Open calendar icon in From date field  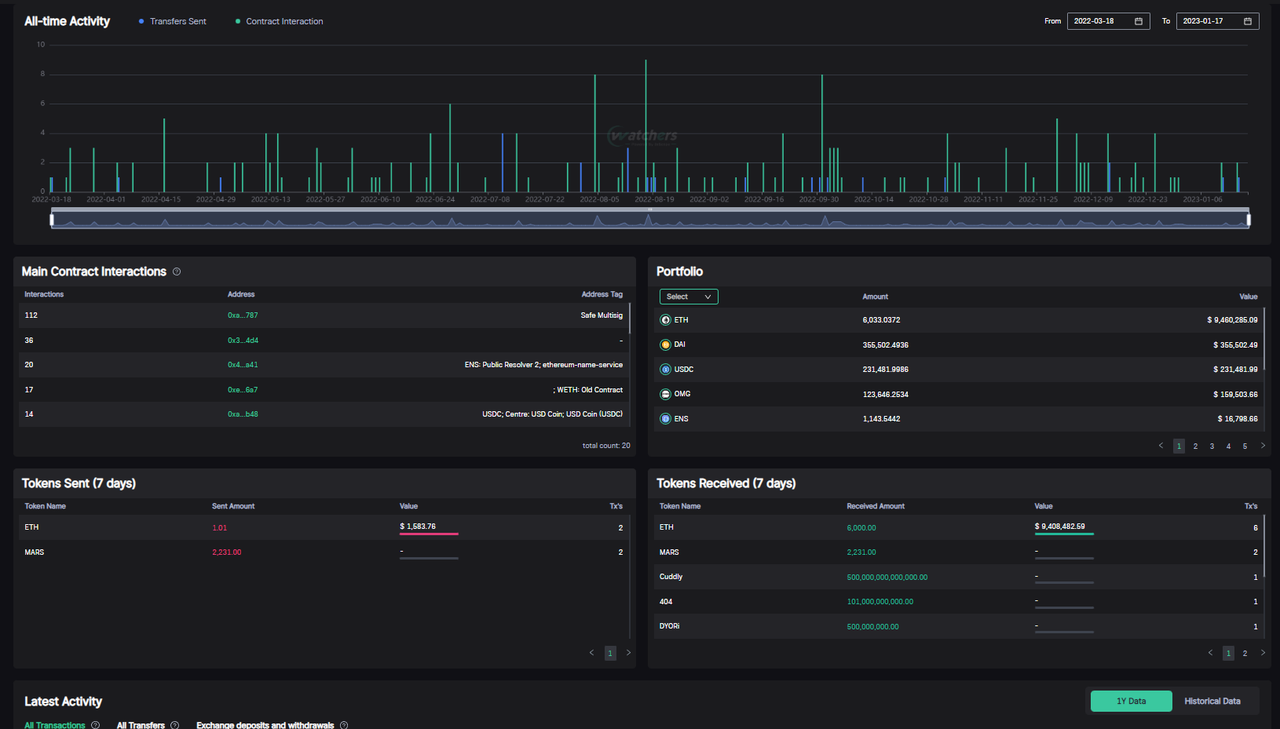1138,21
